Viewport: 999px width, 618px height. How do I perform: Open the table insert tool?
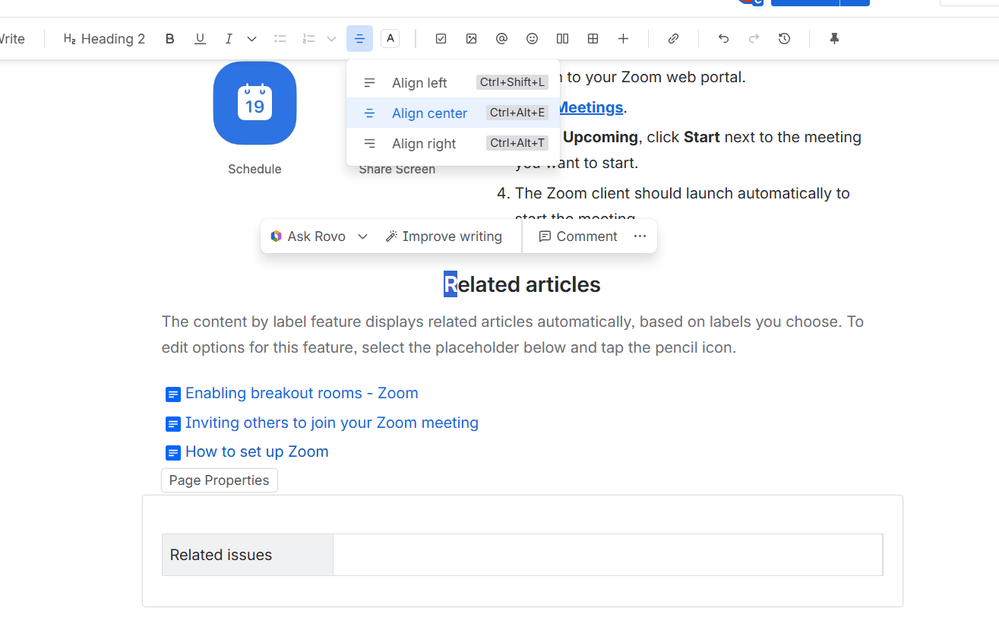point(592,38)
